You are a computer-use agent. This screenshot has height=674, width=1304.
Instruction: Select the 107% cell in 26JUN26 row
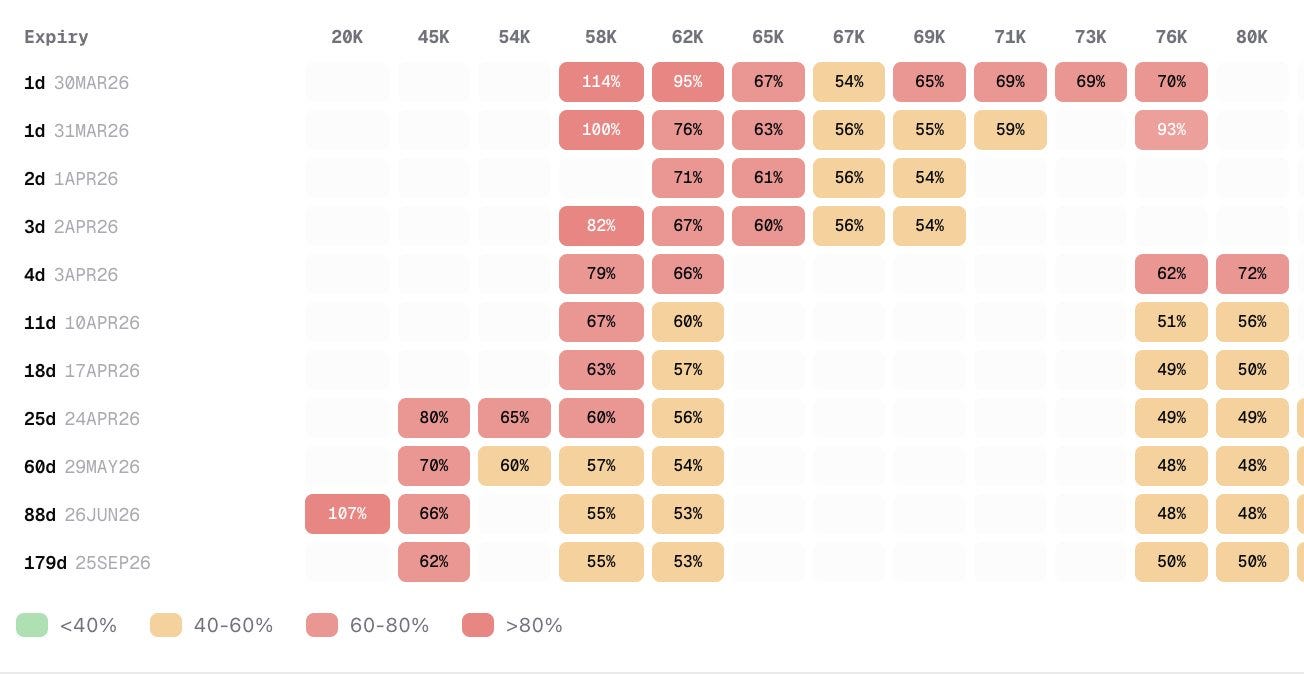pos(347,514)
